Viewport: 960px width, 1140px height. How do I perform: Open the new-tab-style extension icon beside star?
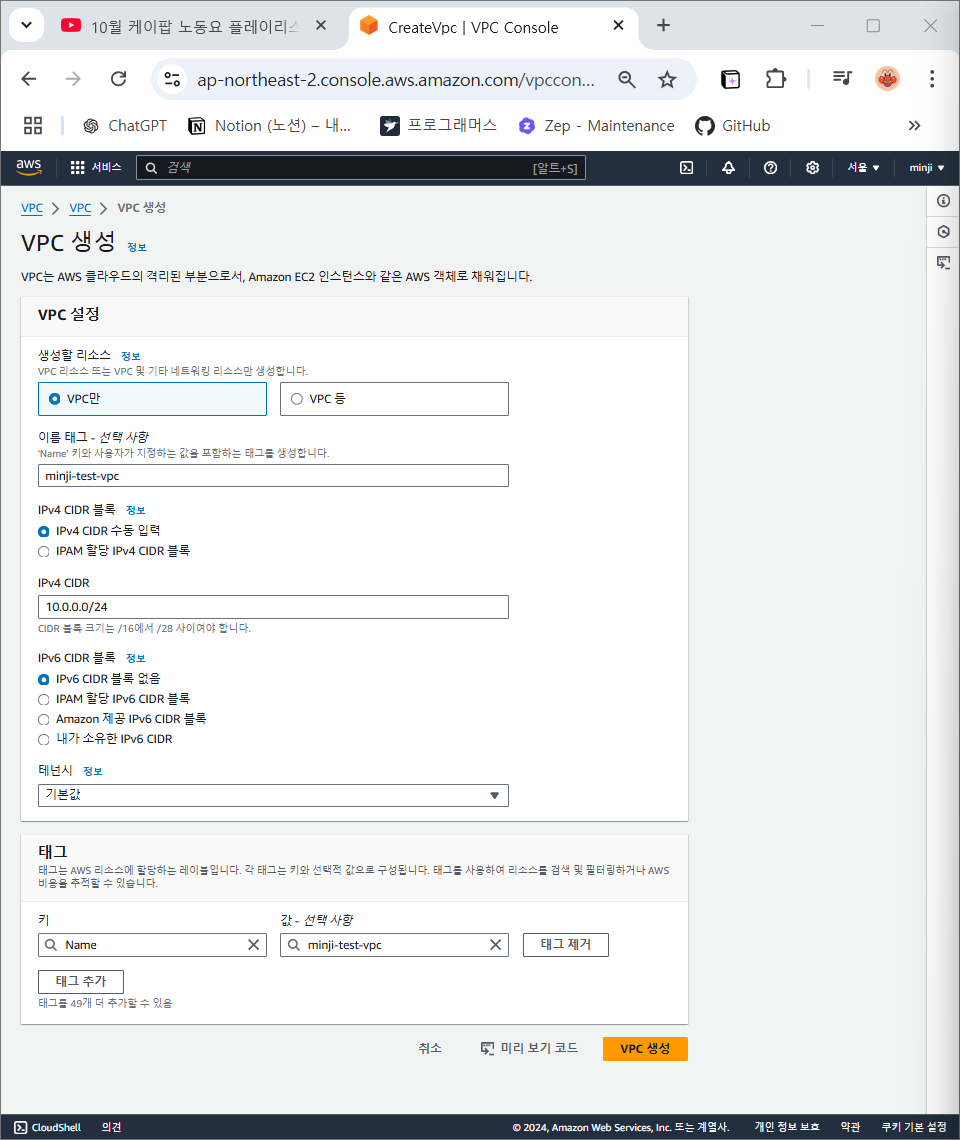[730, 79]
